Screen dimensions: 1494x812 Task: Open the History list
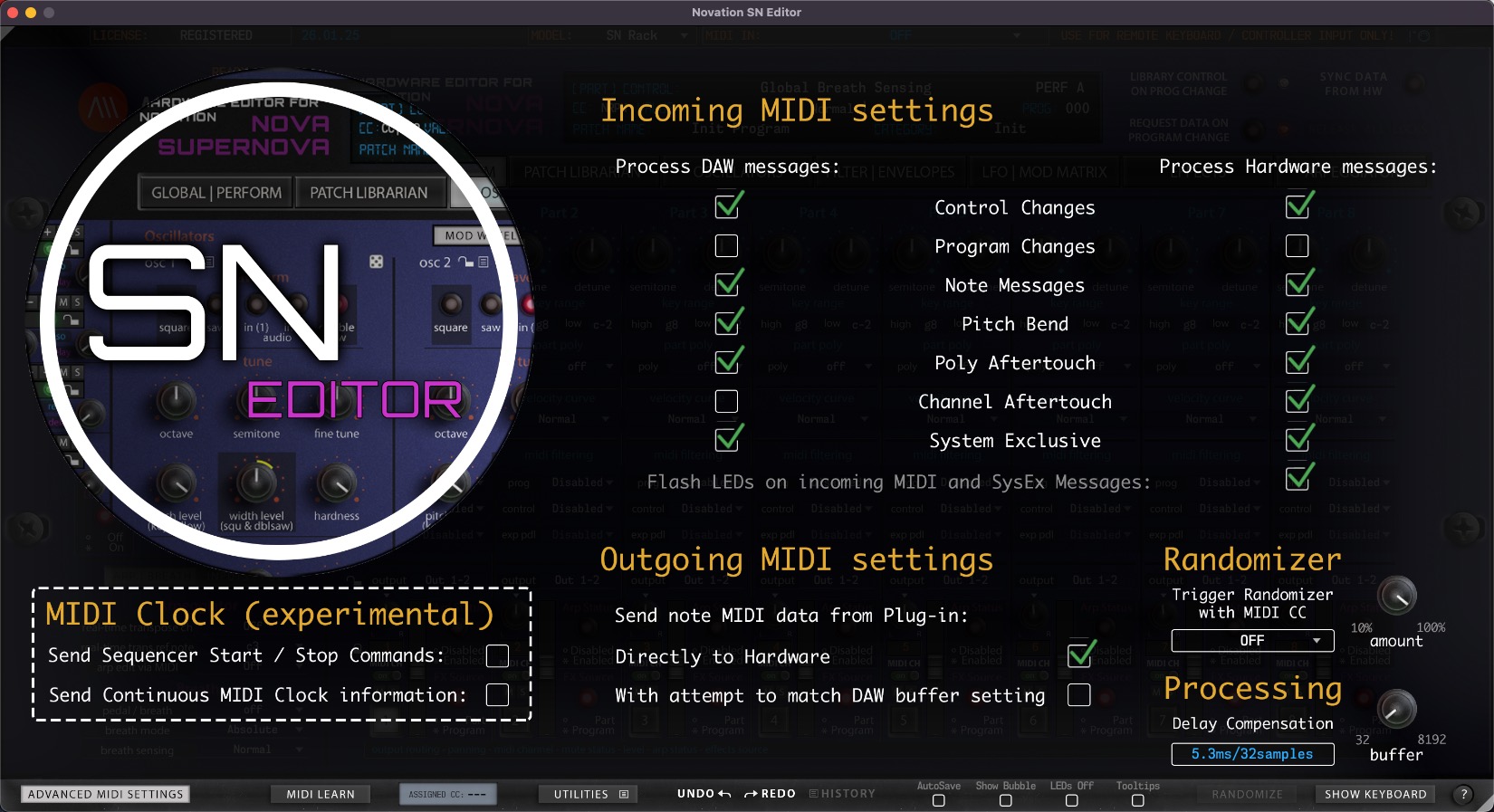842,794
